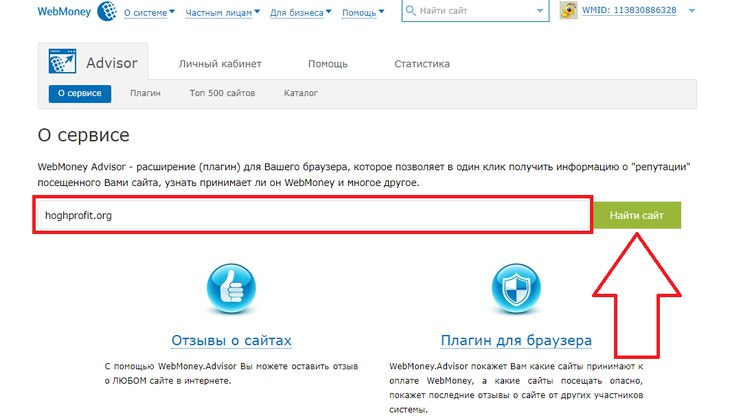Open the top search box dropdown arrow
This screenshot has width=730, height=418.
[x=540, y=11]
